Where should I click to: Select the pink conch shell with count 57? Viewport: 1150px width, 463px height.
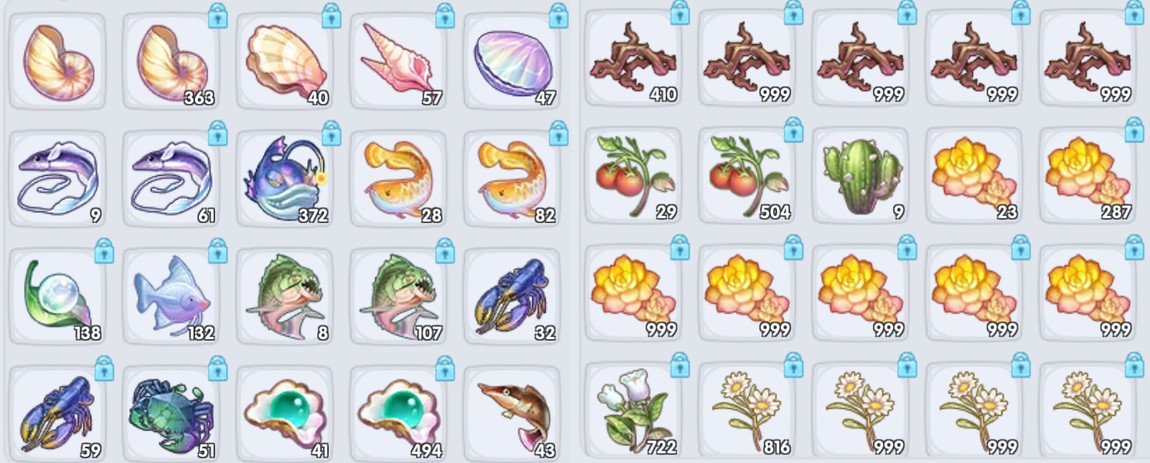point(398,61)
